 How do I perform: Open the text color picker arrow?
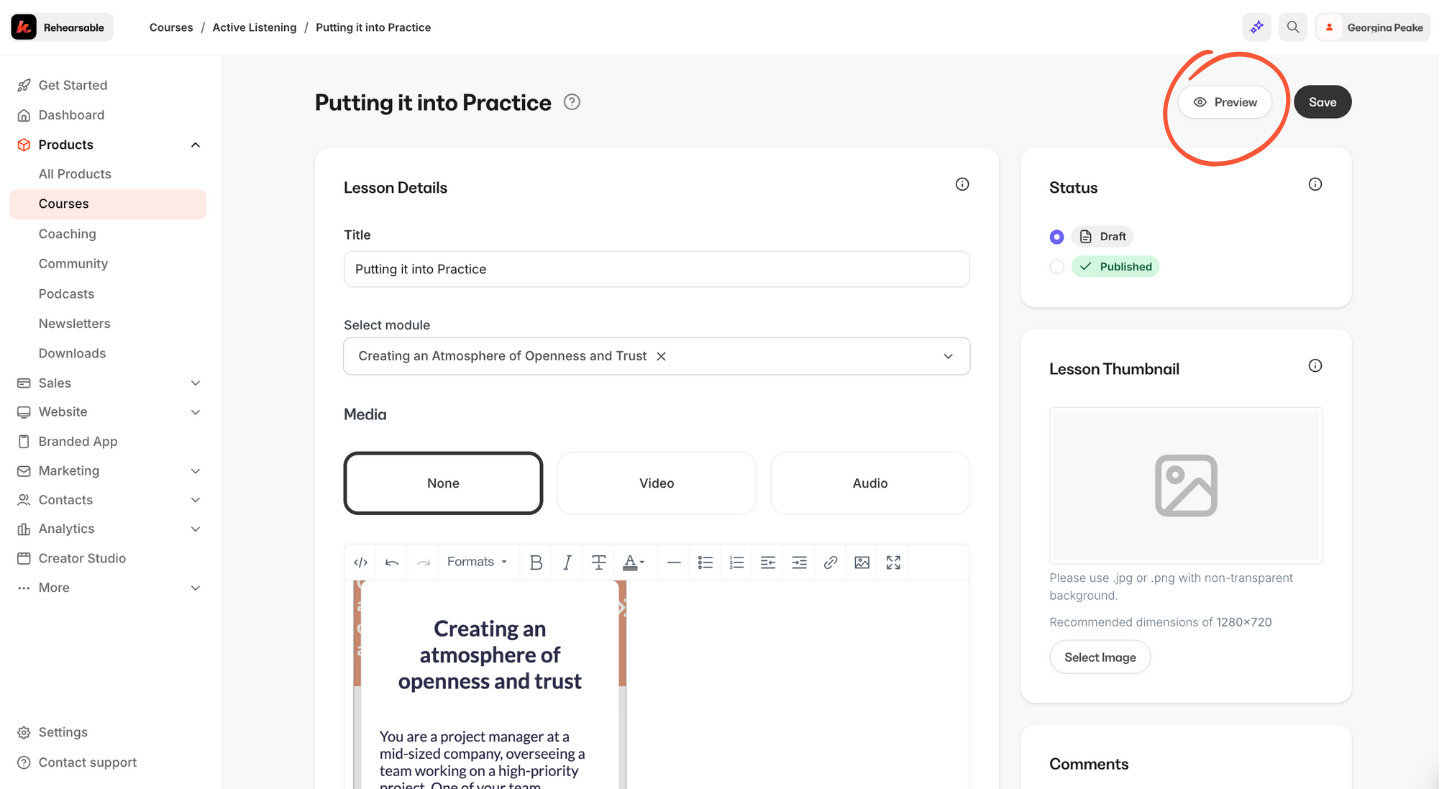[642, 563]
